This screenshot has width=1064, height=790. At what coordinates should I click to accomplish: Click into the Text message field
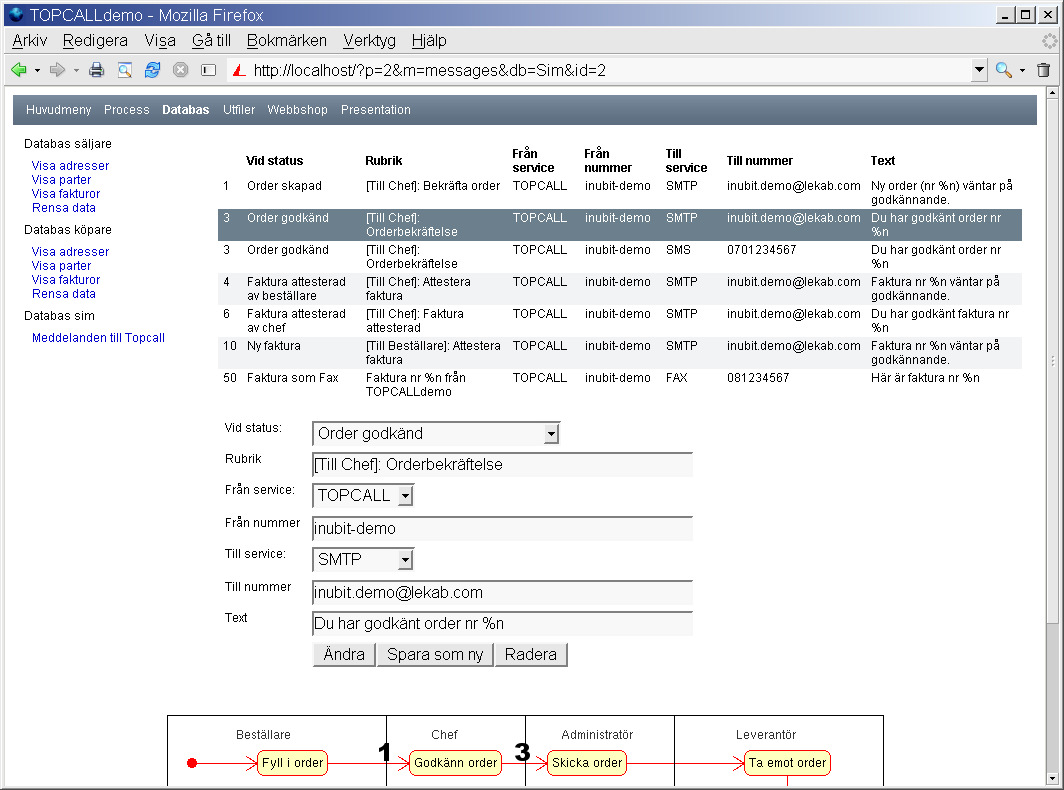click(x=502, y=624)
